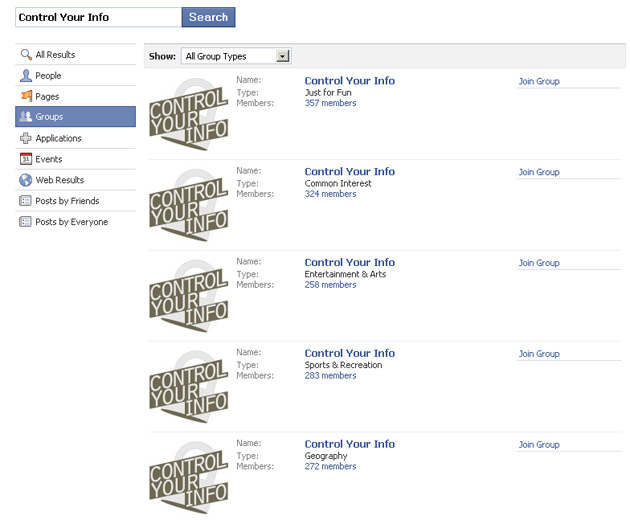The height and width of the screenshot is (520, 630).
Task: Select the Pages filter
Action: (x=76, y=96)
